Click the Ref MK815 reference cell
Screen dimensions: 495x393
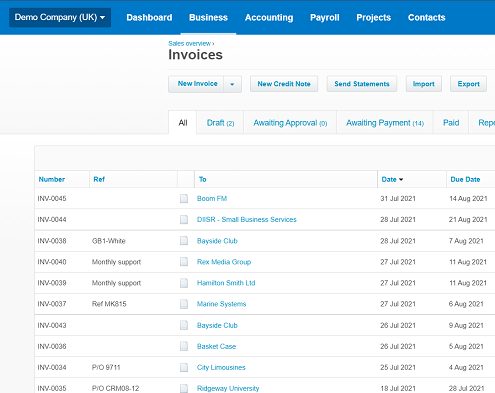pyautogui.click(x=109, y=304)
